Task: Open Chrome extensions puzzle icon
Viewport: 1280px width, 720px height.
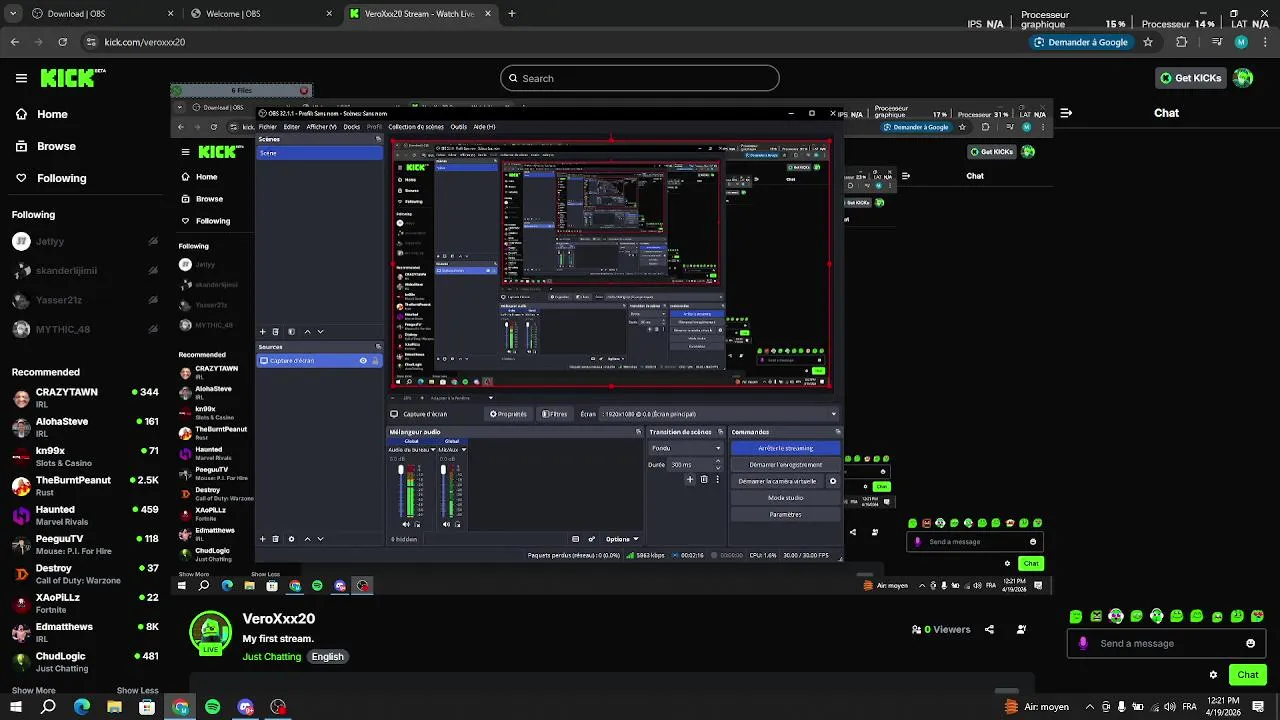Action: tap(1181, 42)
